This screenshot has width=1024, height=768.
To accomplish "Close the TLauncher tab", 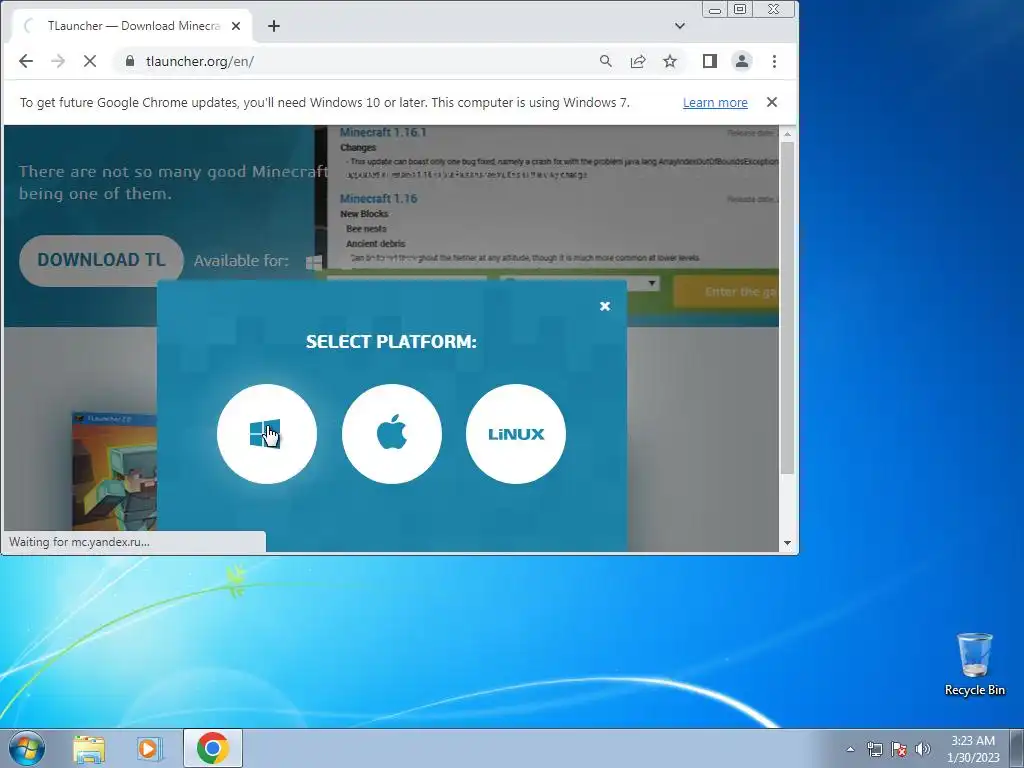I will pyautogui.click(x=236, y=26).
